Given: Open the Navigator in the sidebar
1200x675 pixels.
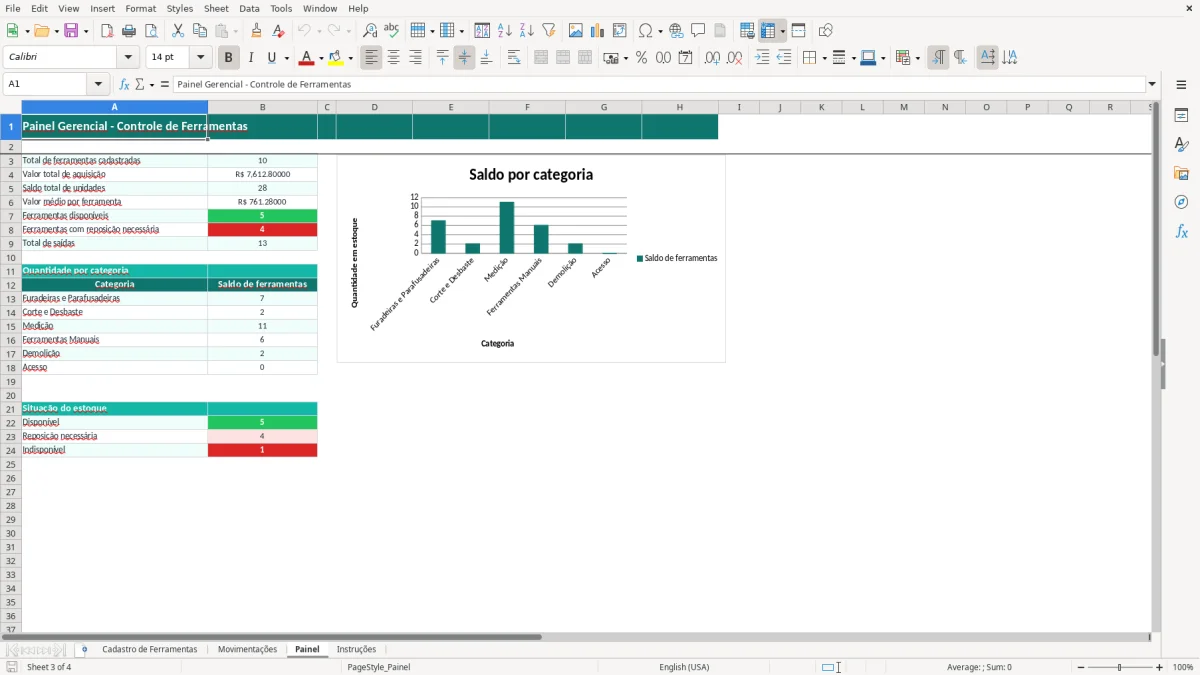Looking at the screenshot, I should click(x=1181, y=202).
